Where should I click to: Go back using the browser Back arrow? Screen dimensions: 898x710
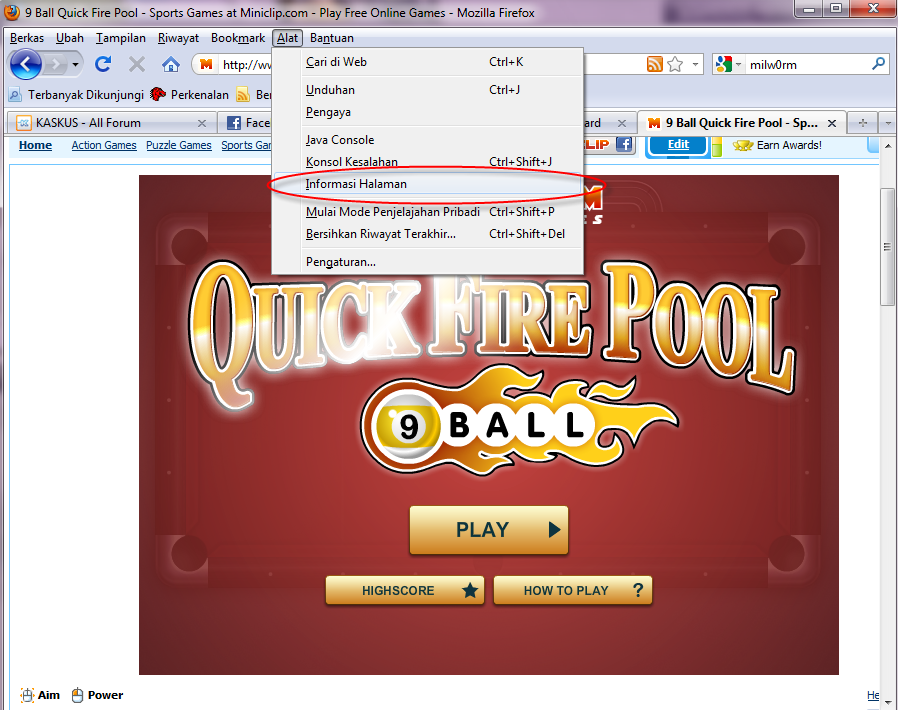[x=26, y=64]
